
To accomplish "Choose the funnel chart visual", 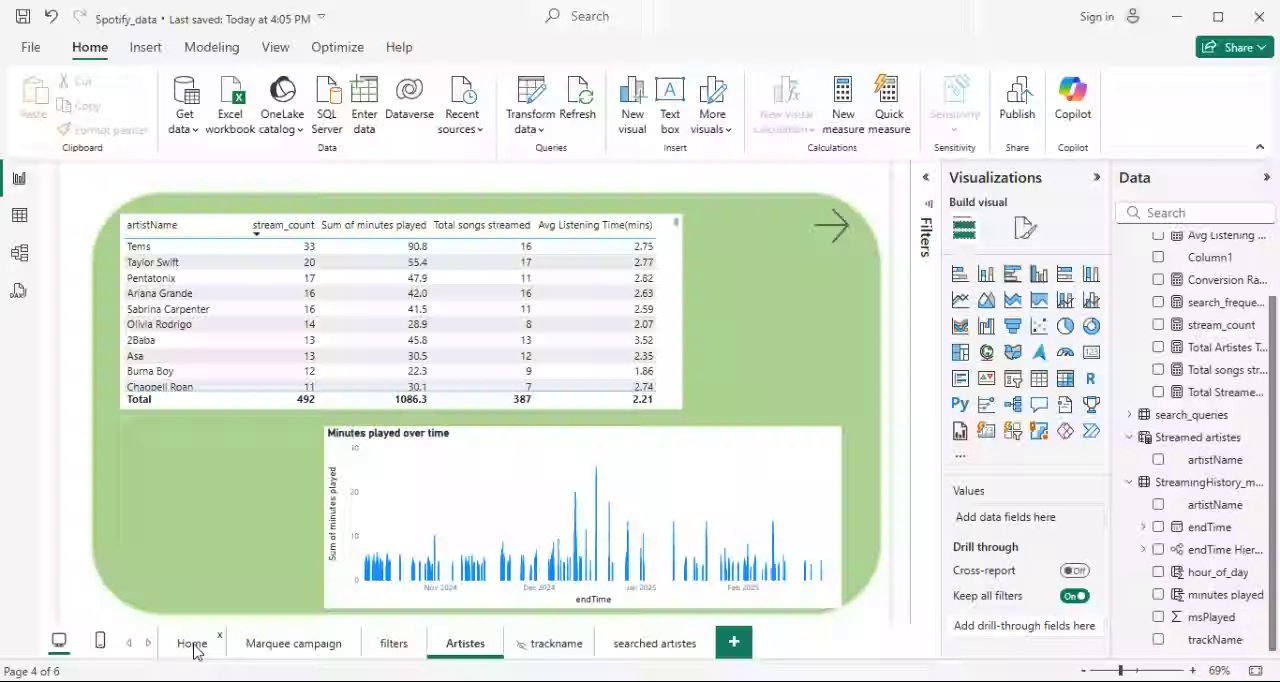I will tap(1013, 326).
